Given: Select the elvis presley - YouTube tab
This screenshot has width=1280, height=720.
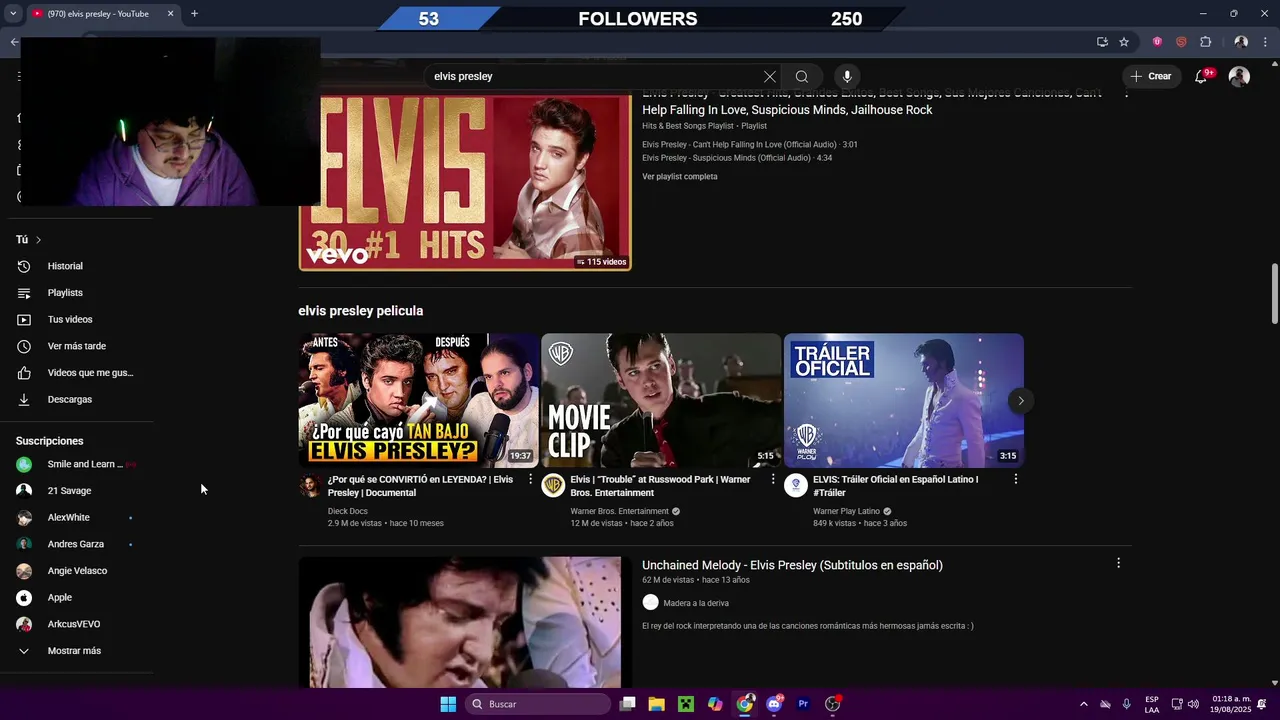Looking at the screenshot, I should click(103, 14).
